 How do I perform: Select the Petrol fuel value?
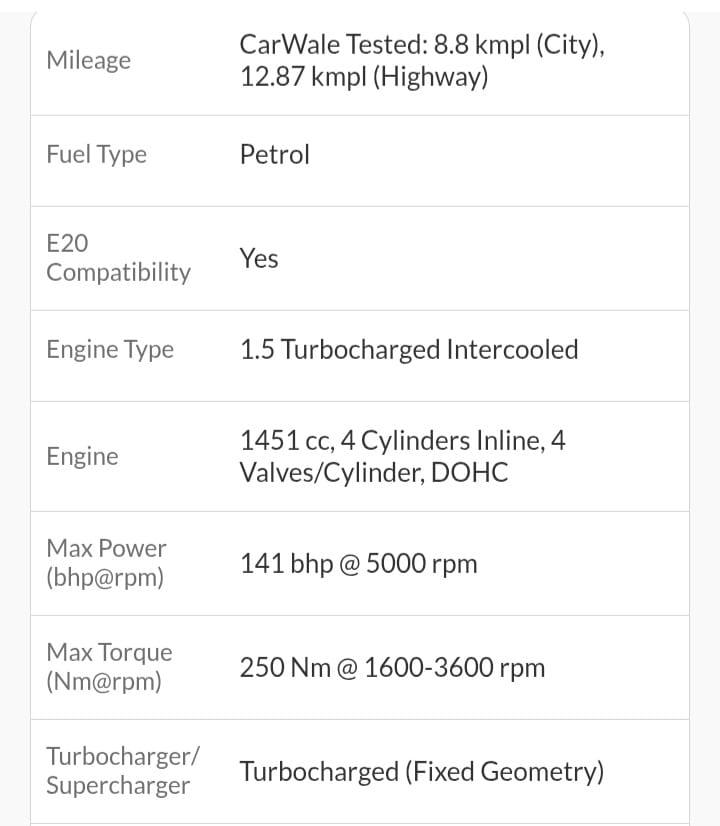coord(275,154)
